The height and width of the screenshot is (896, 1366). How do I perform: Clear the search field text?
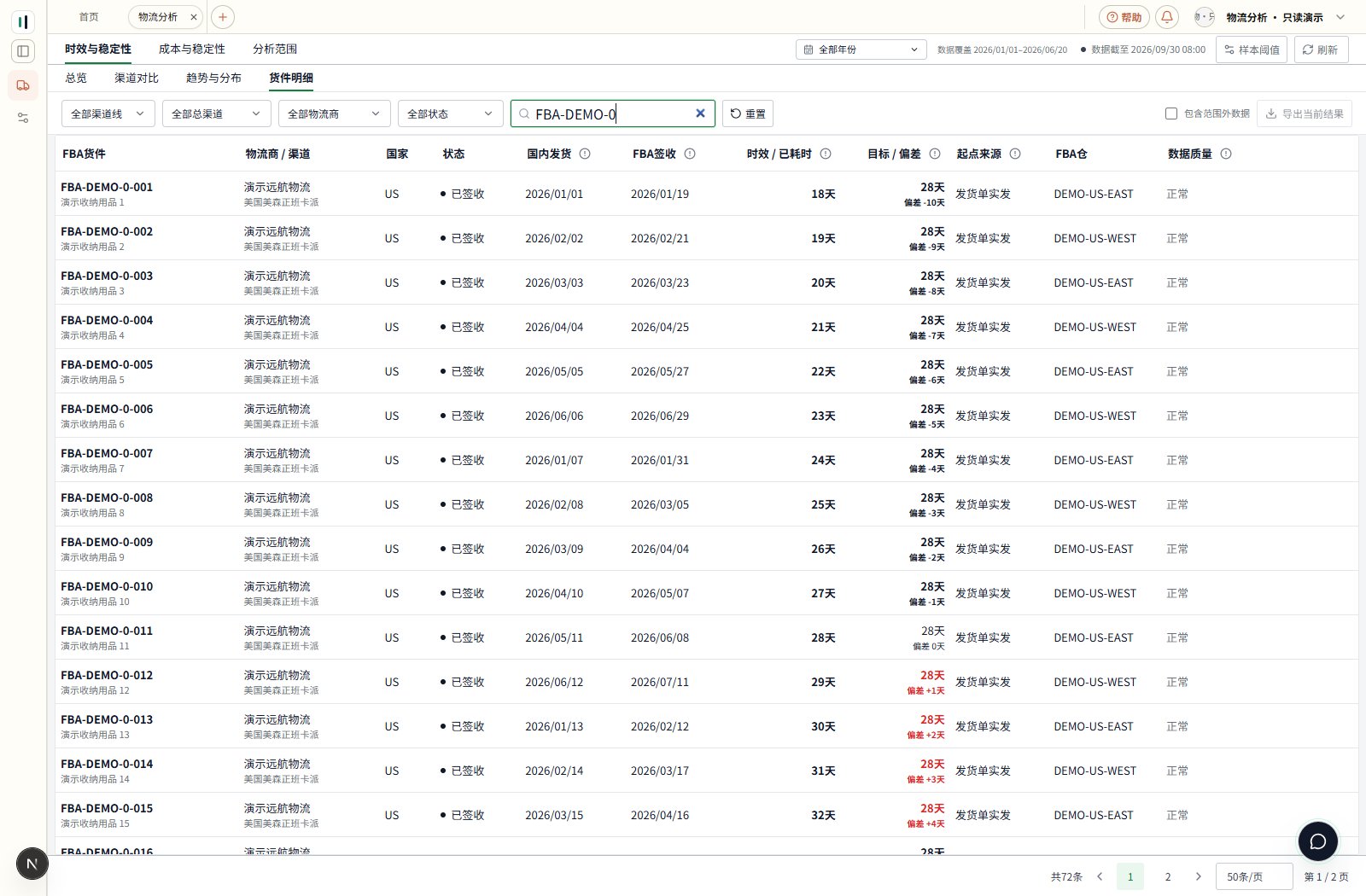700,113
